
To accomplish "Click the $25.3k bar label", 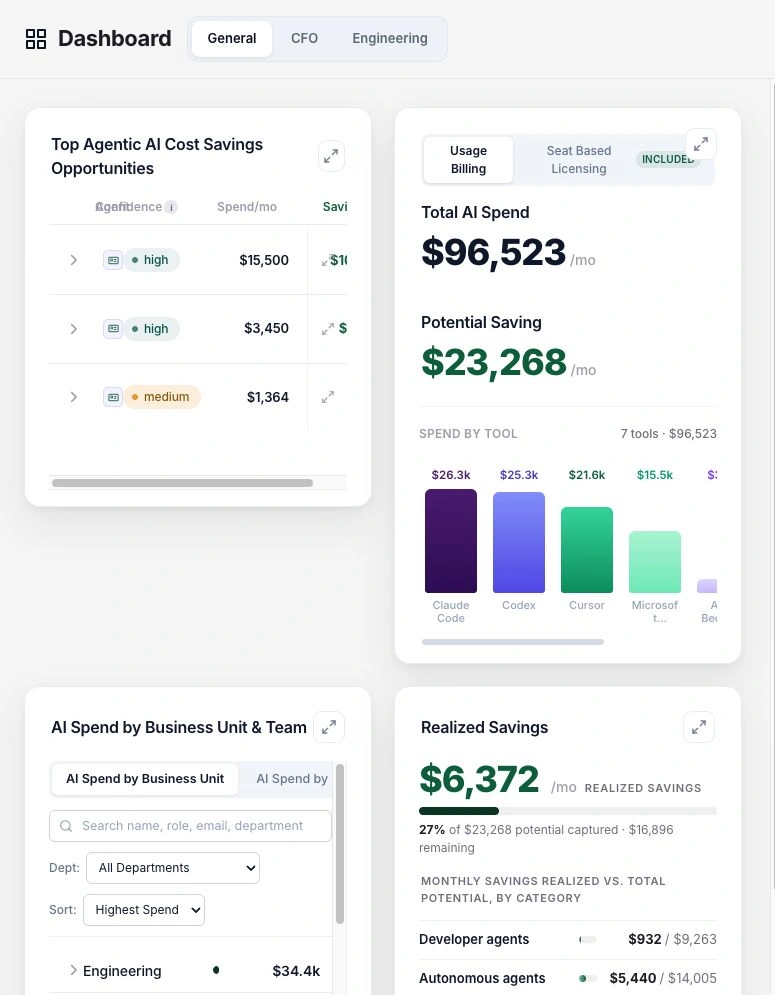I will [519, 475].
